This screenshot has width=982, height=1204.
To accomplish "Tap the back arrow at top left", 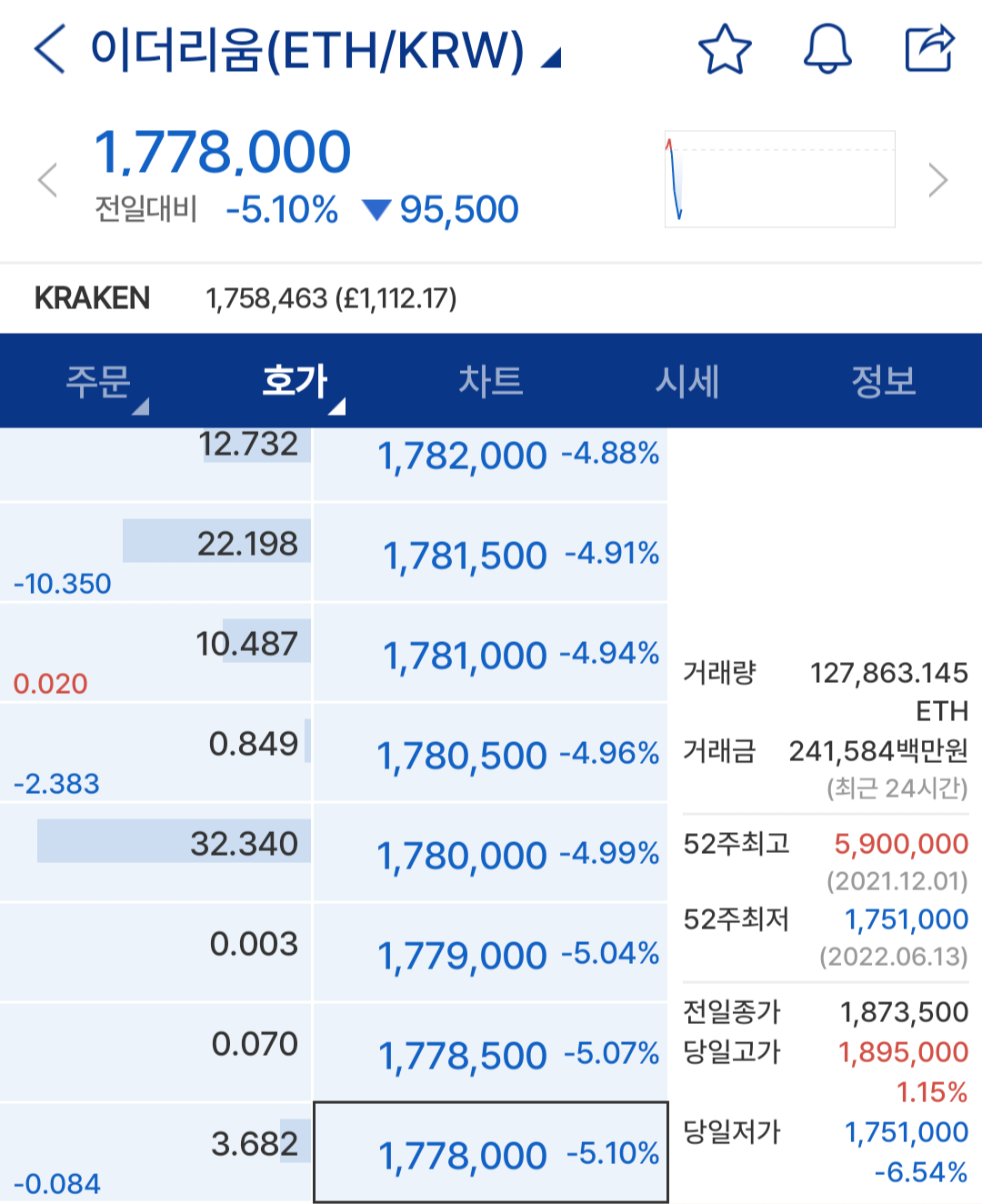I will tap(50, 49).
